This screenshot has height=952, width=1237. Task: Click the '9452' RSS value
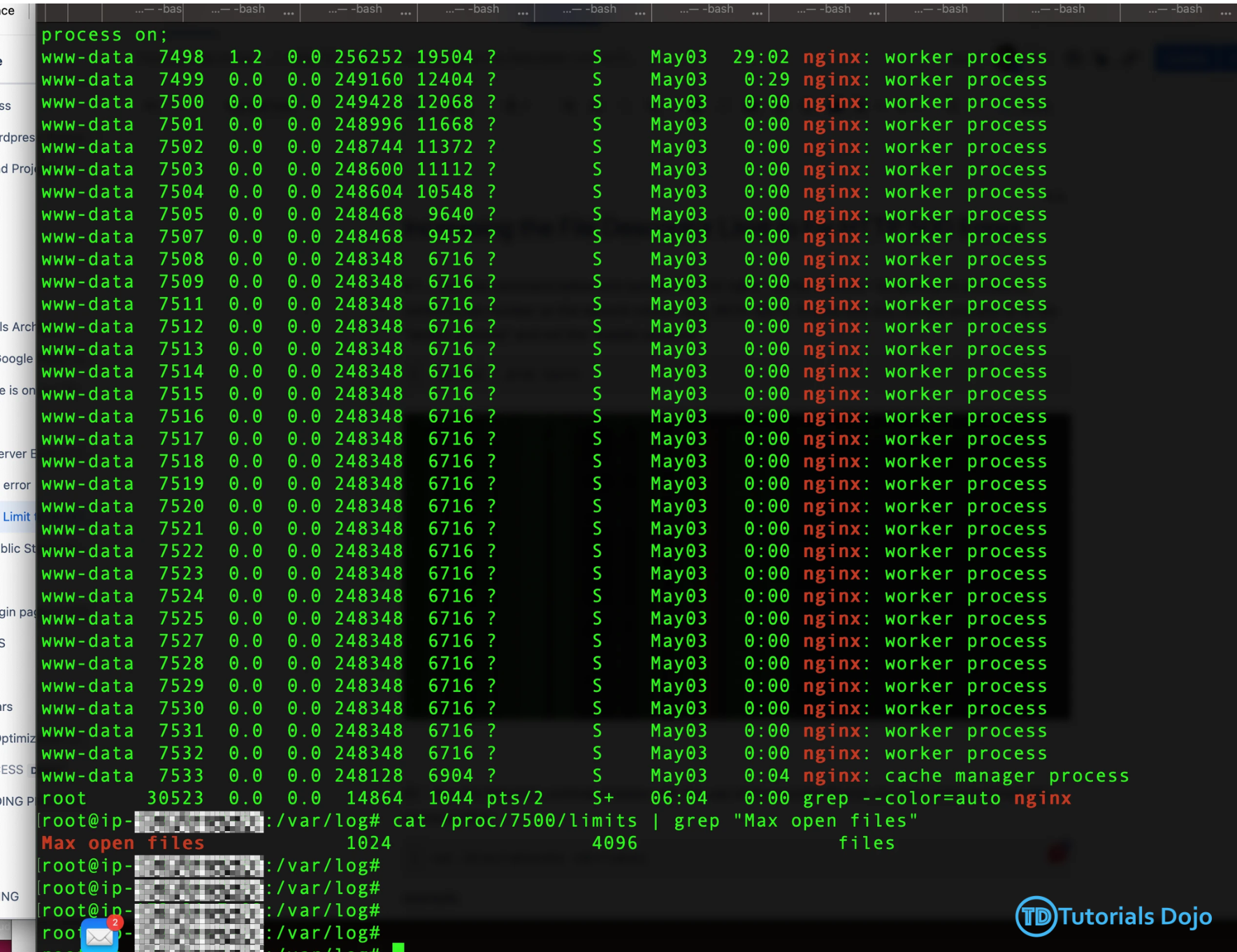451,237
